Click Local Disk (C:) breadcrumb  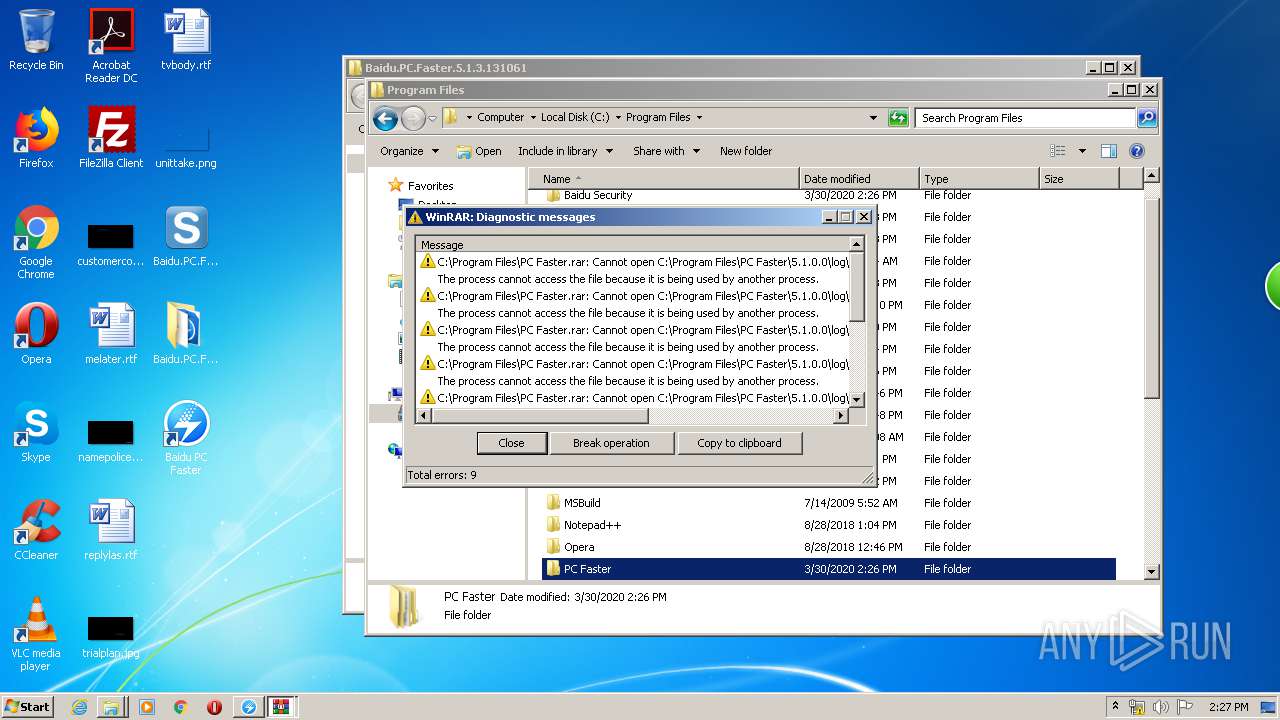click(x=575, y=117)
